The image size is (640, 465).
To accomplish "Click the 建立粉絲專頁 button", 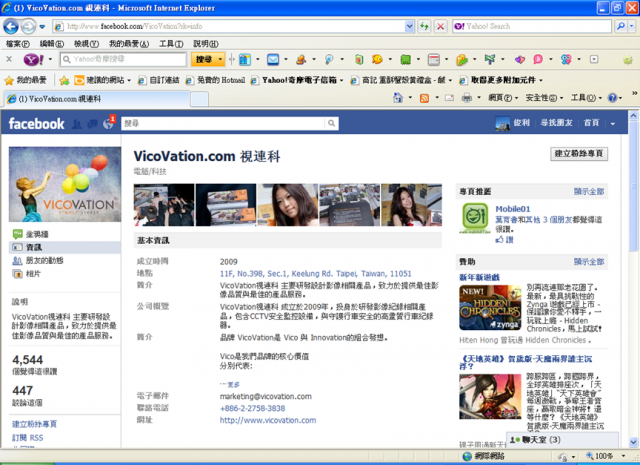I will 579,154.
